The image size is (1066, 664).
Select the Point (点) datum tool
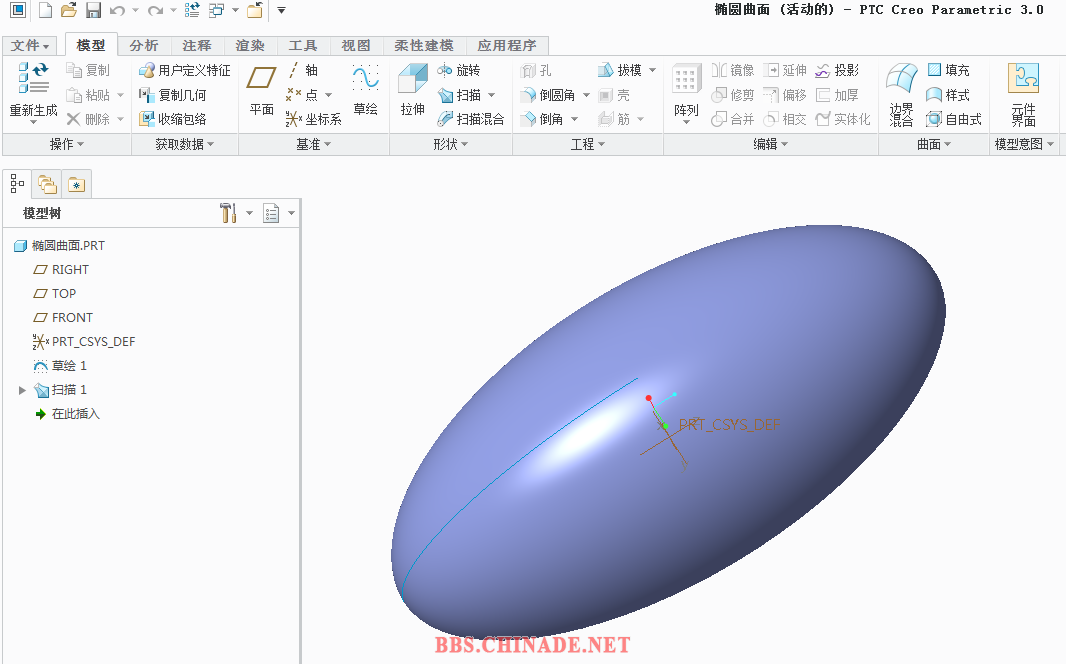pos(303,94)
